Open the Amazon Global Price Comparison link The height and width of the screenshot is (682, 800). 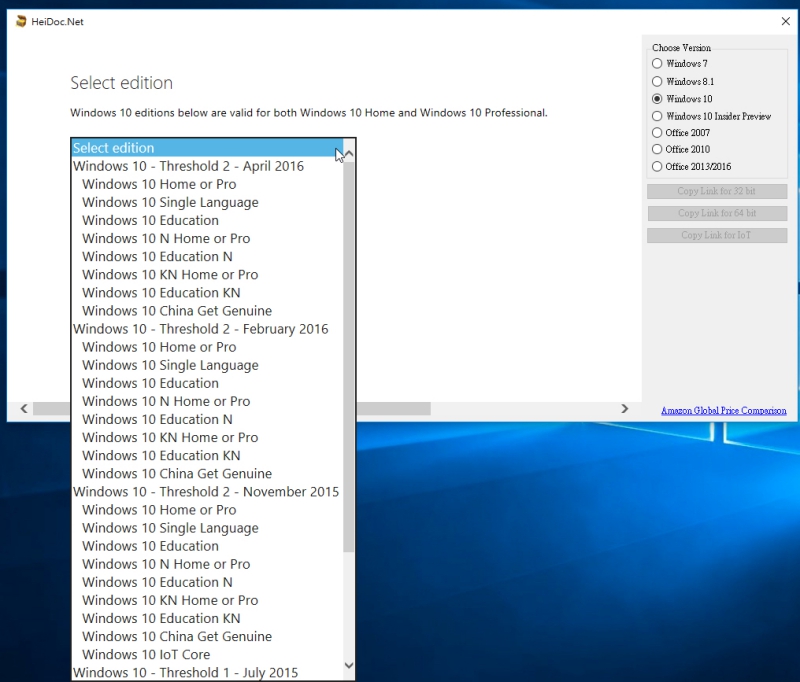[723, 411]
